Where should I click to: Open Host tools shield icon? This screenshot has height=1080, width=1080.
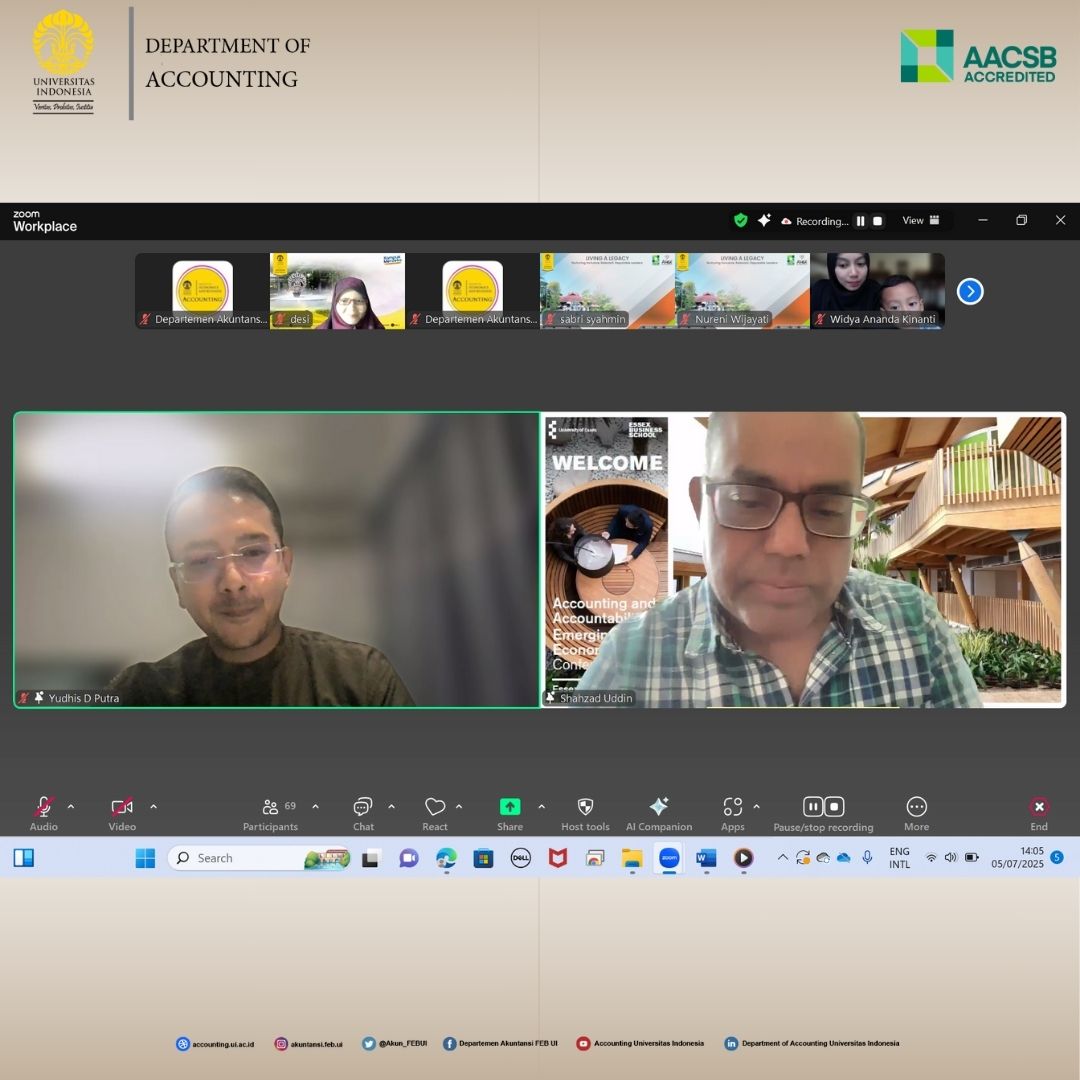click(x=585, y=808)
